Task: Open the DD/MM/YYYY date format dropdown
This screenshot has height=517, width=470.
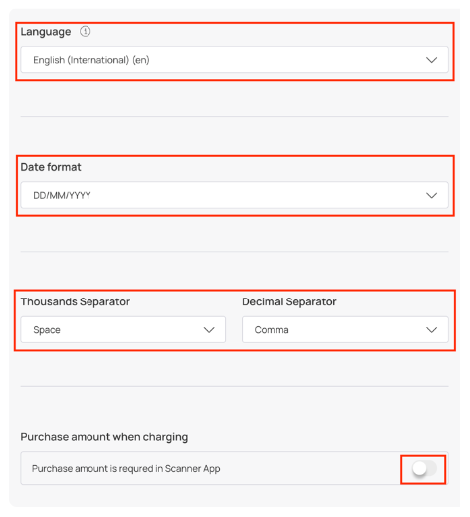Action: tap(234, 195)
